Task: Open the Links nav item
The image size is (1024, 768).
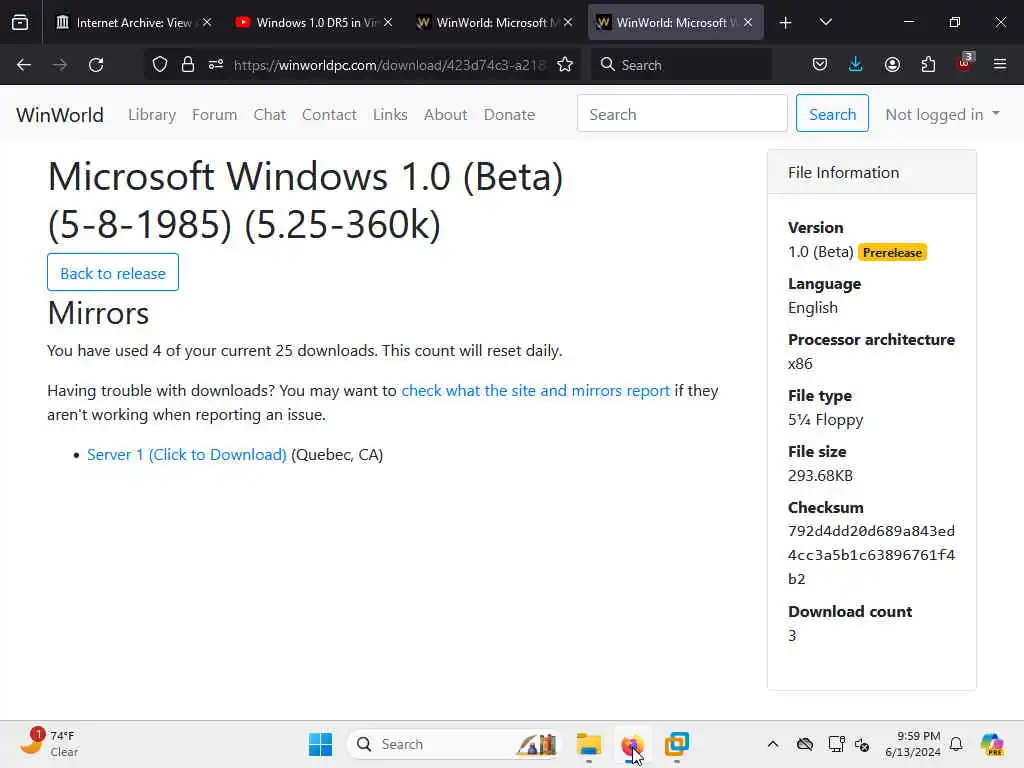Action: coord(390,114)
